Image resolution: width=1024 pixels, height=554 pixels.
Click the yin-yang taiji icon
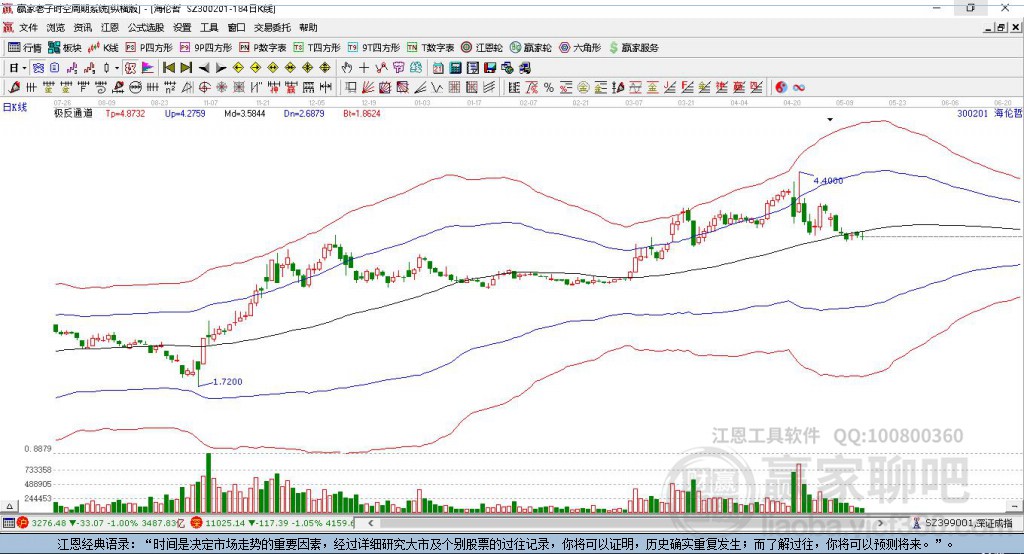(x=781, y=88)
